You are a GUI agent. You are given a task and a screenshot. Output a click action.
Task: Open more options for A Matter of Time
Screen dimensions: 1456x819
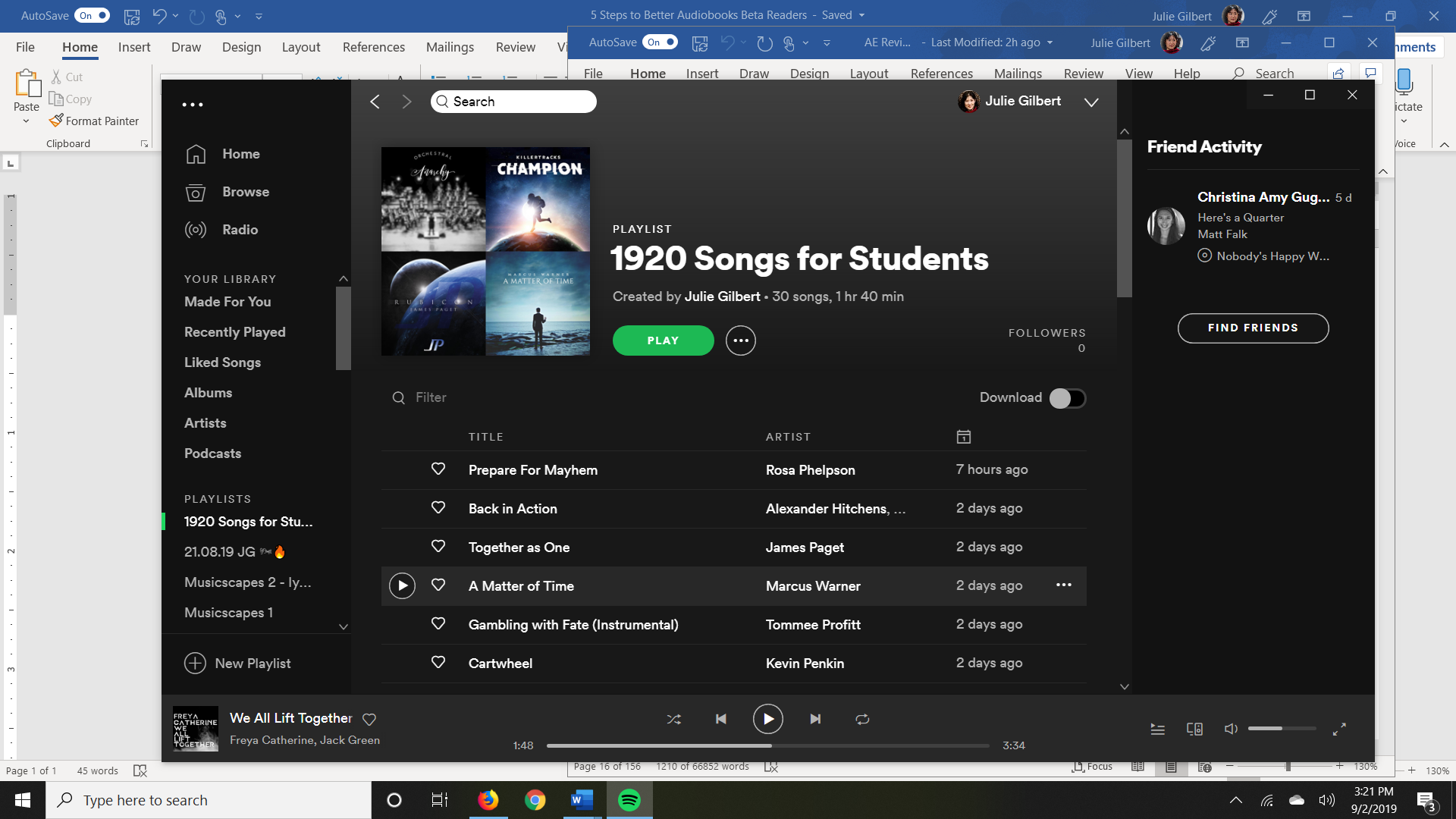coord(1064,585)
